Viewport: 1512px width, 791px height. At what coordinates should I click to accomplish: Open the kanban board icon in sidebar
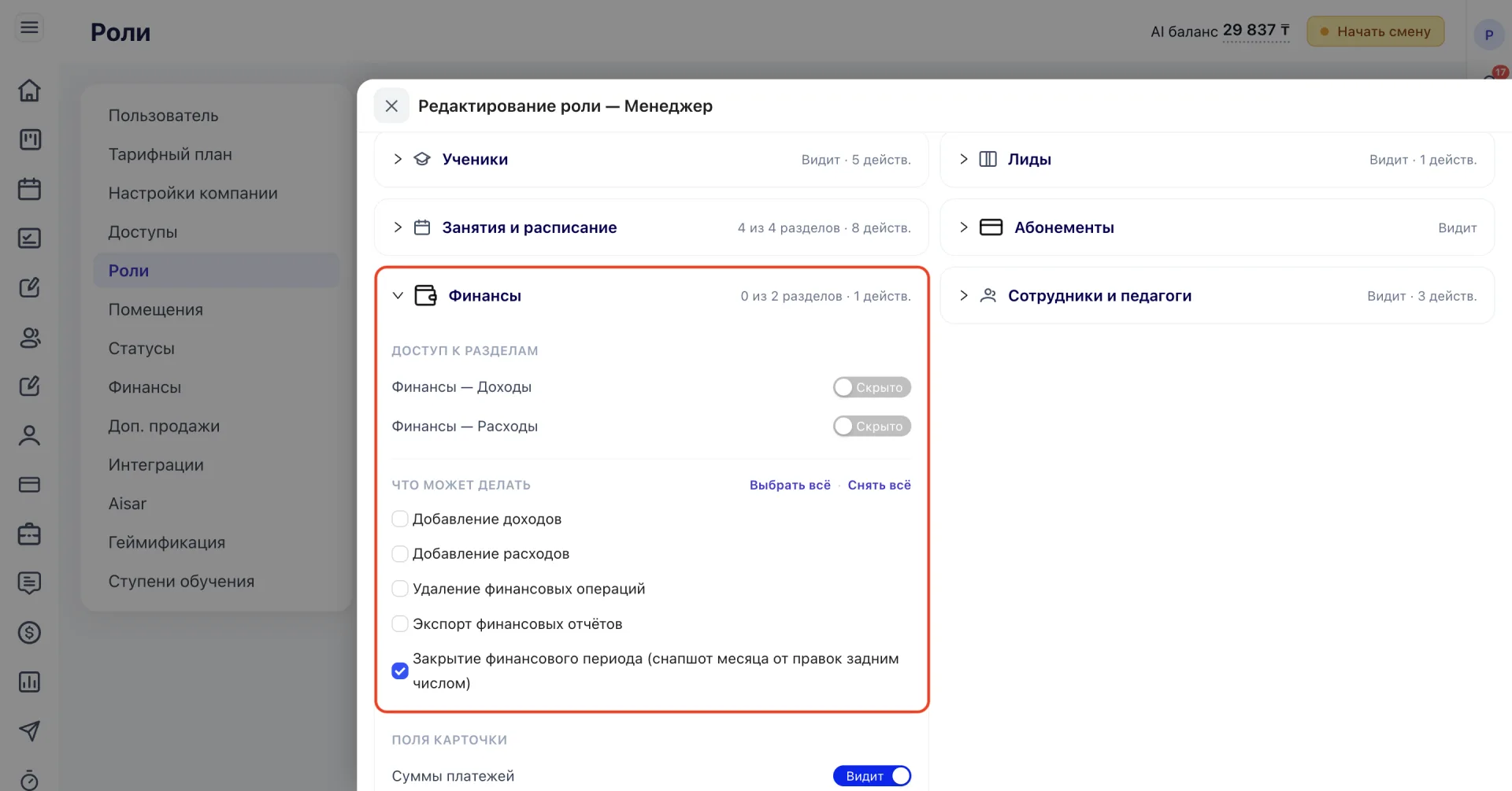29,140
